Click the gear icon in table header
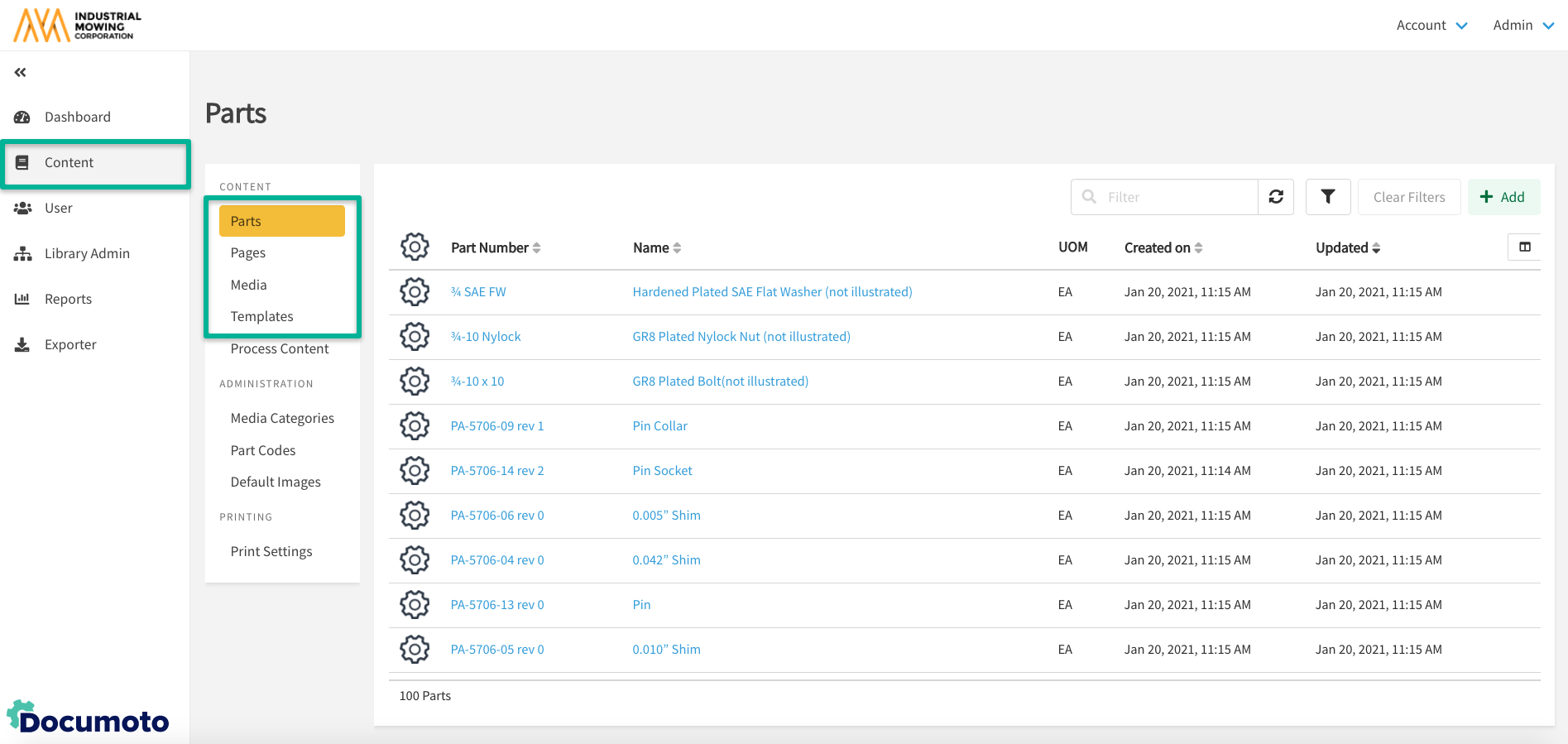The width and height of the screenshot is (1568, 744). (415, 247)
